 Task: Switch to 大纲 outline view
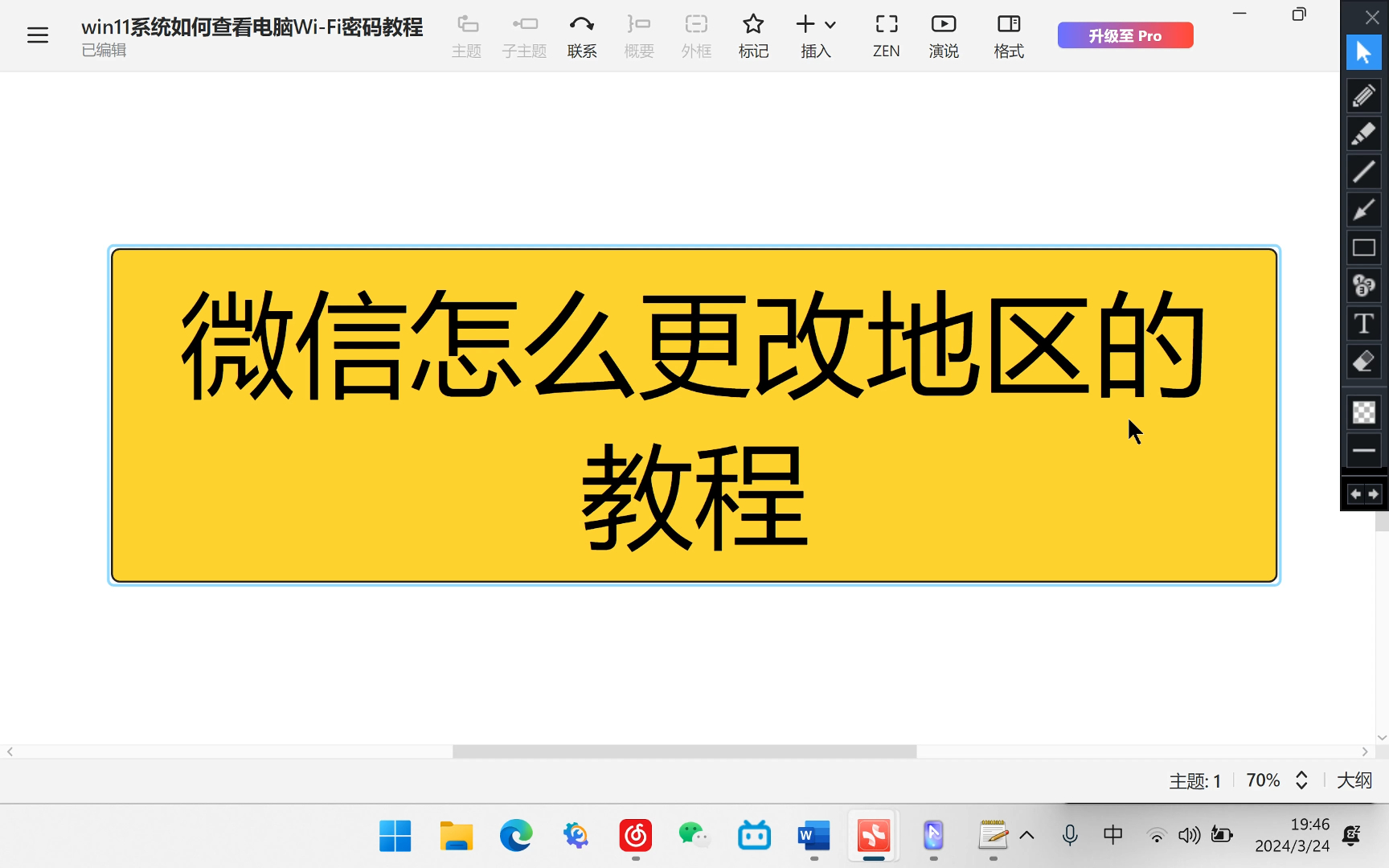(x=1354, y=780)
